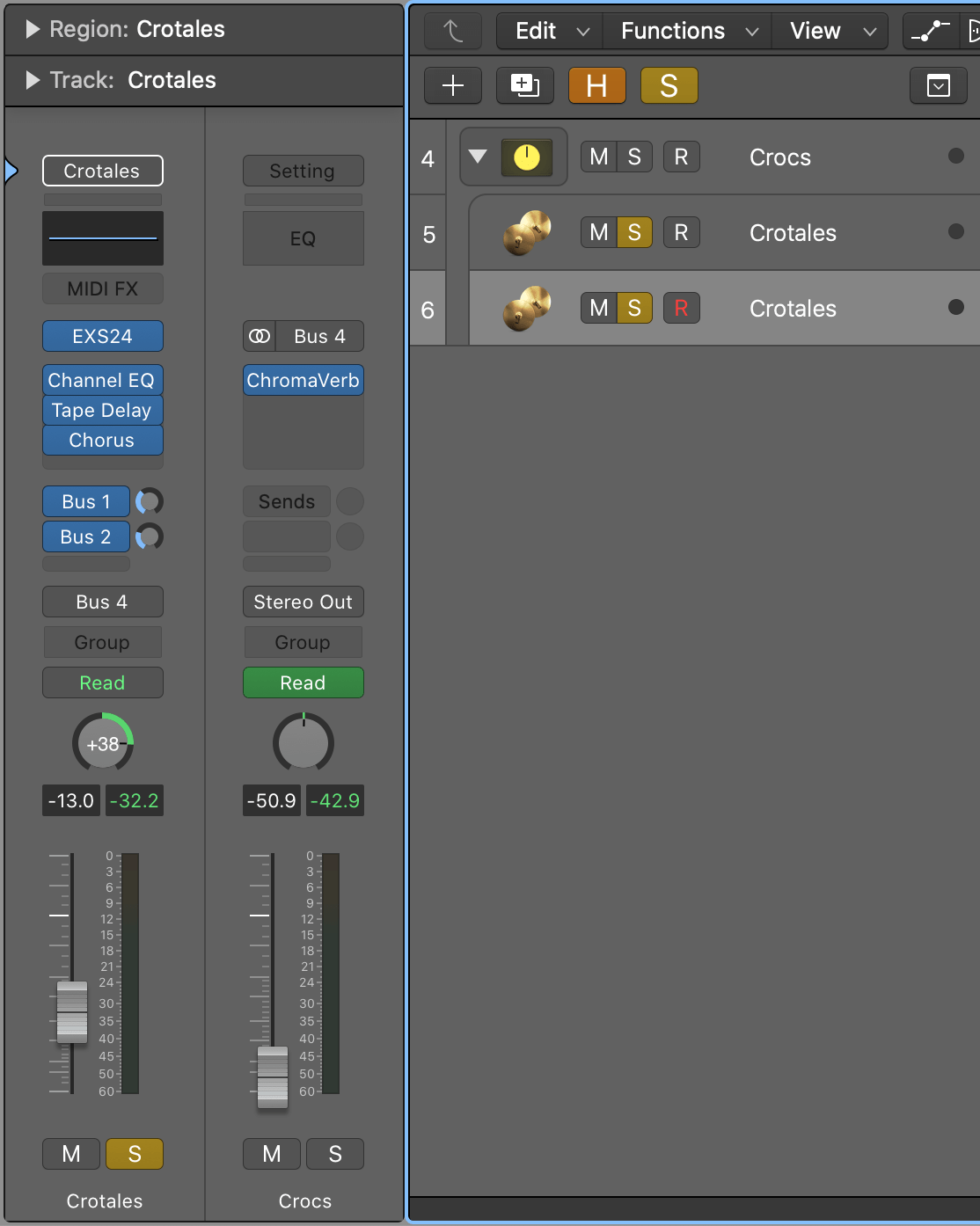The width and height of the screenshot is (980, 1226).
Task: Toggle record enable on track 6
Action: tap(681, 309)
